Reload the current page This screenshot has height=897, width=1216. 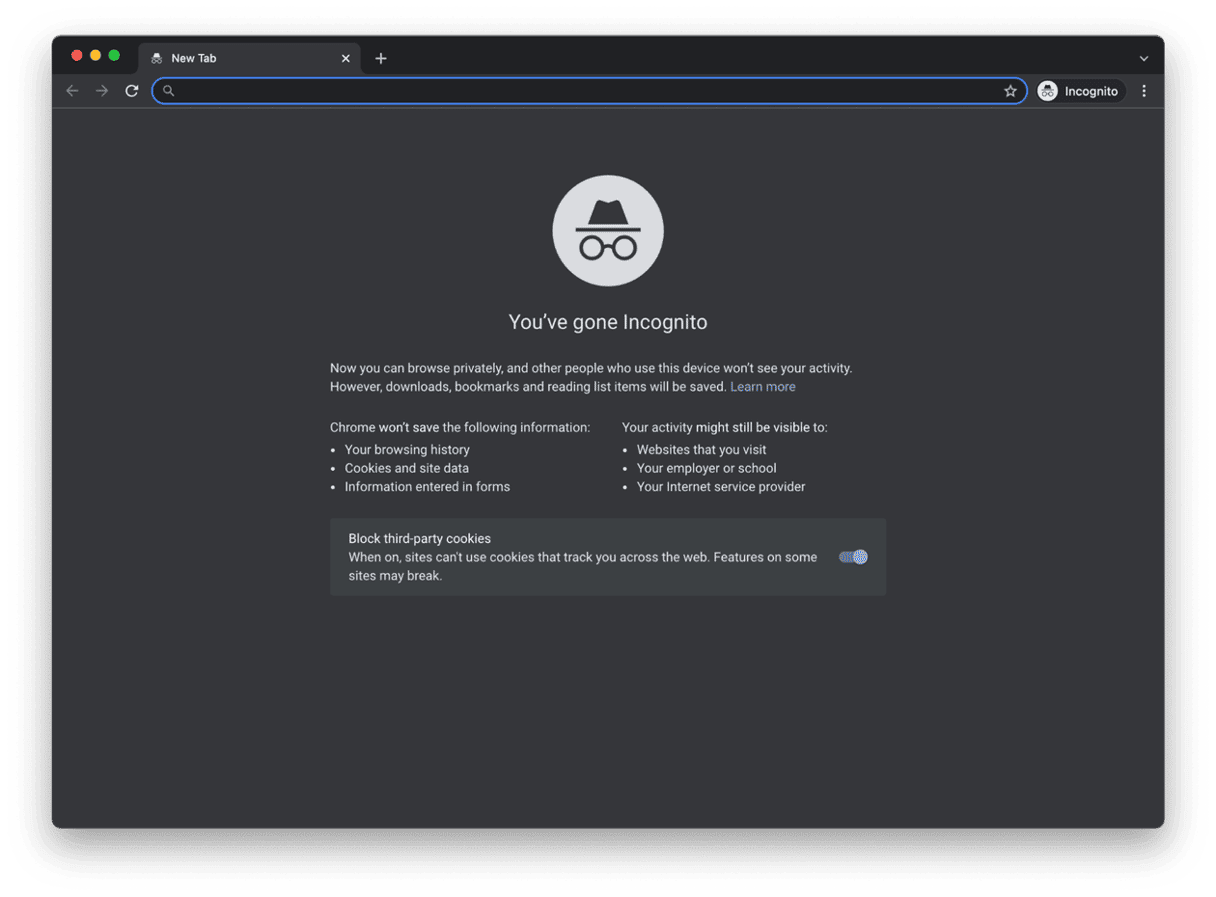pyautogui.click(x=131, y=91)
